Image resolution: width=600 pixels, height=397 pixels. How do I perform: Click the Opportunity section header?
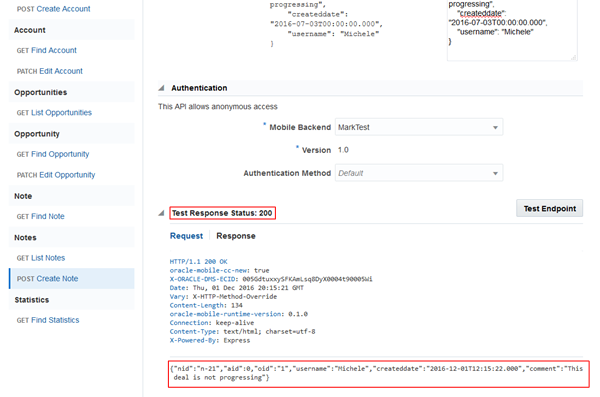pyautogui.click(x=72, y=134)
